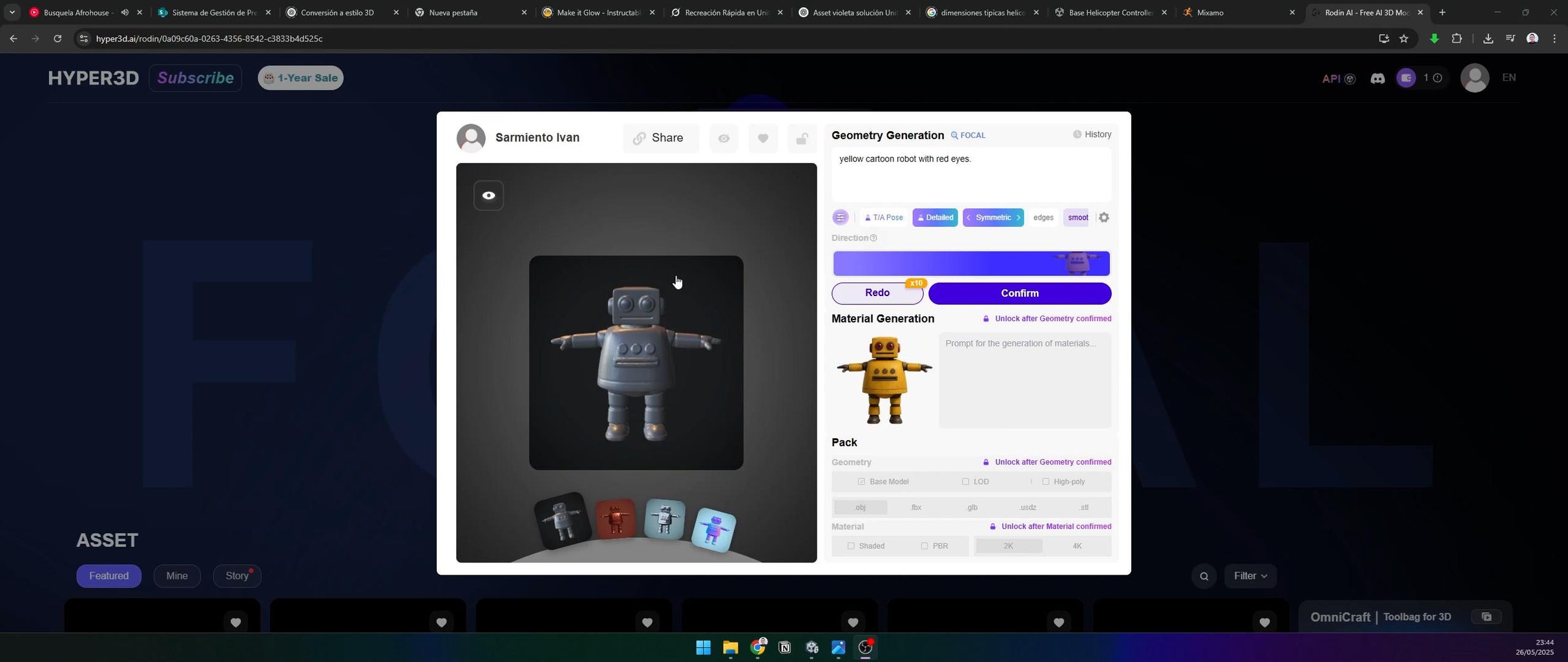Check the High-poly checkbox
This screenshot has width=1568, height=662.
(1045, 482)
